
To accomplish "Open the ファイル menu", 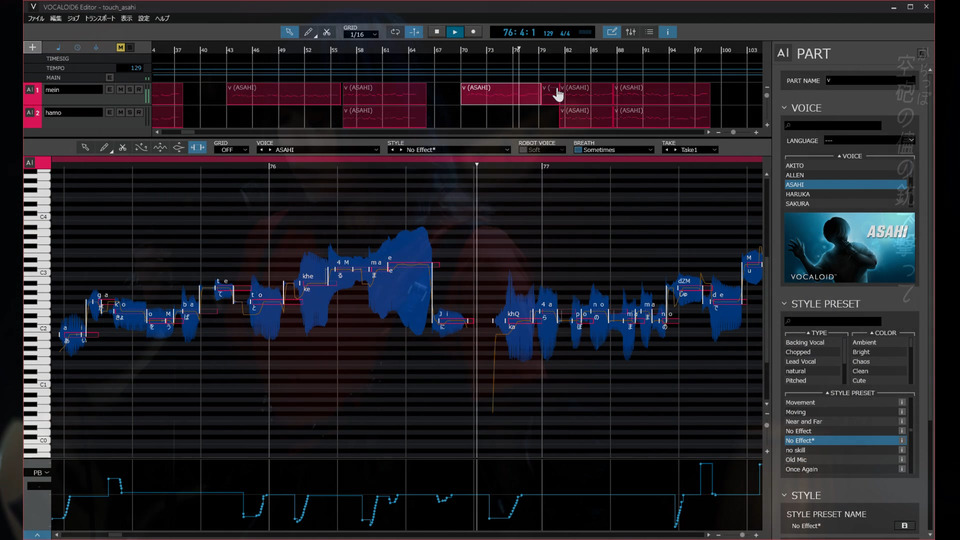I will coord(36,18).
